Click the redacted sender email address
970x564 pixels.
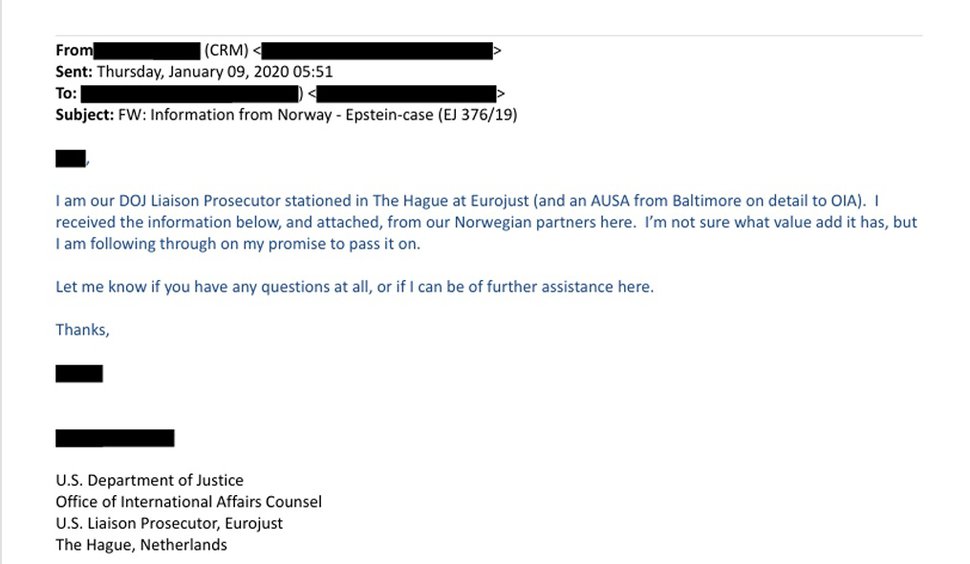click(x=378, y=49)
